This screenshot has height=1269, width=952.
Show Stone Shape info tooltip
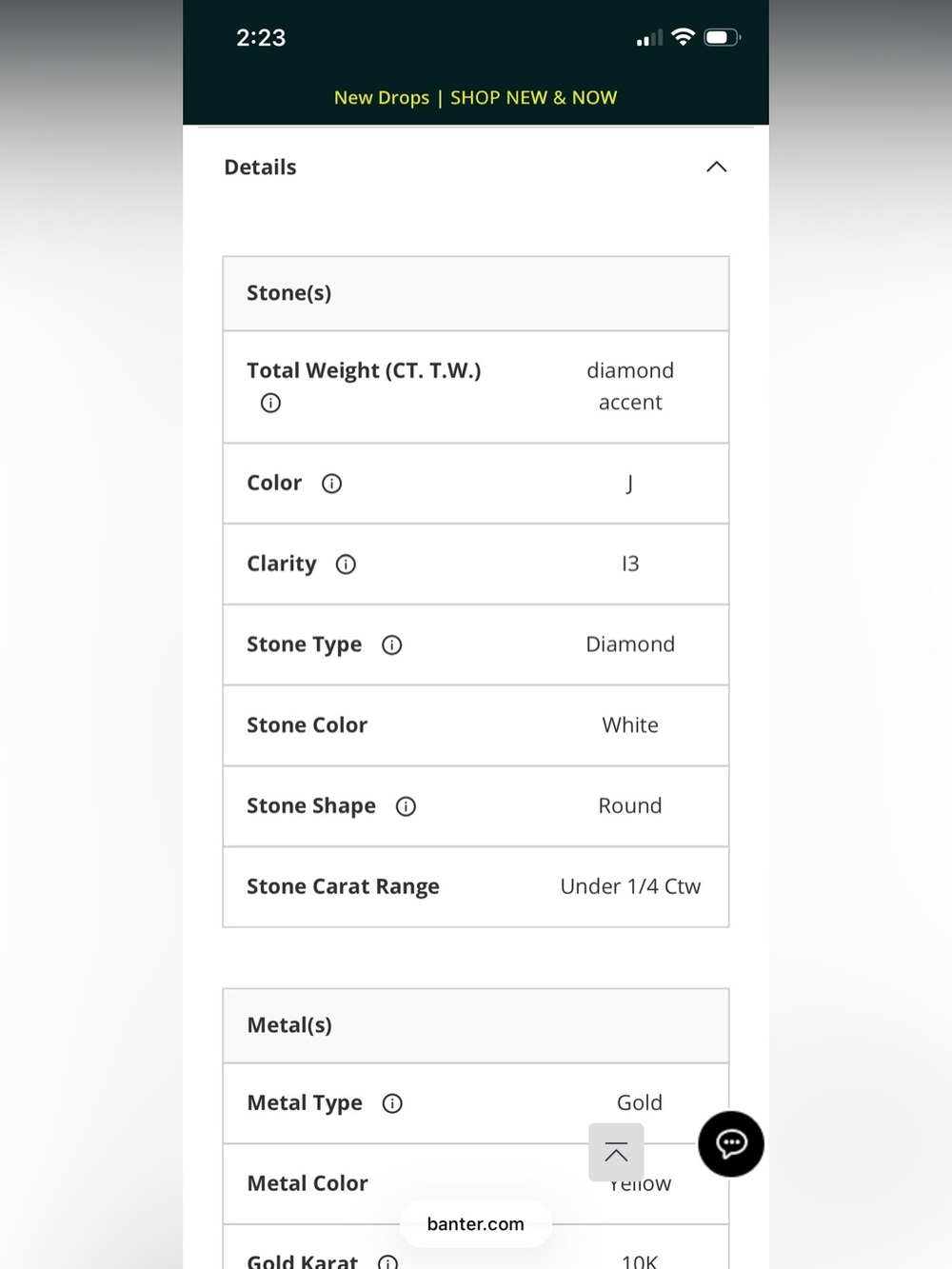click(x=406, y=806)
